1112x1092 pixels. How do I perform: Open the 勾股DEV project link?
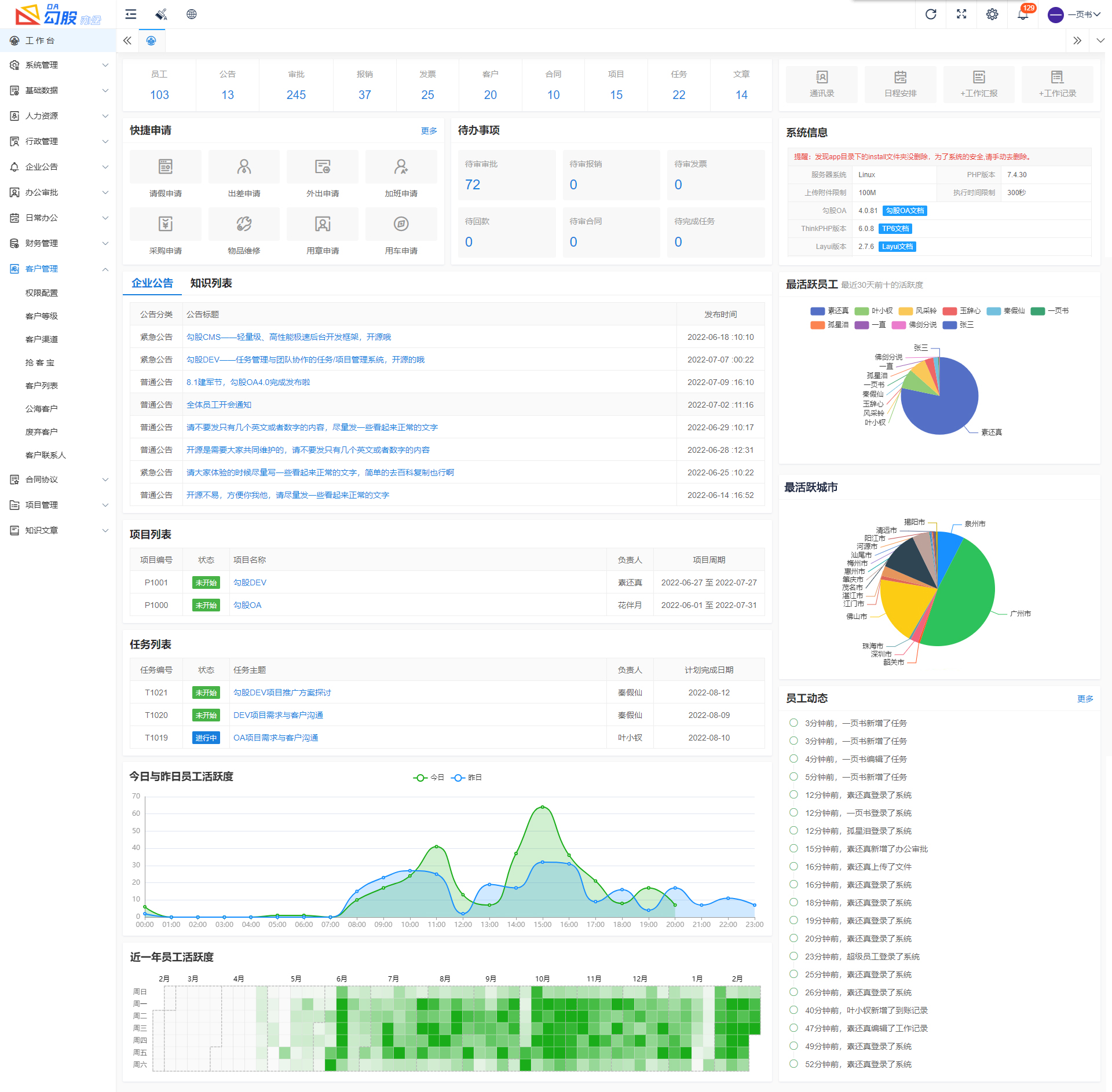pyautogui.click(x=250, y=582)
